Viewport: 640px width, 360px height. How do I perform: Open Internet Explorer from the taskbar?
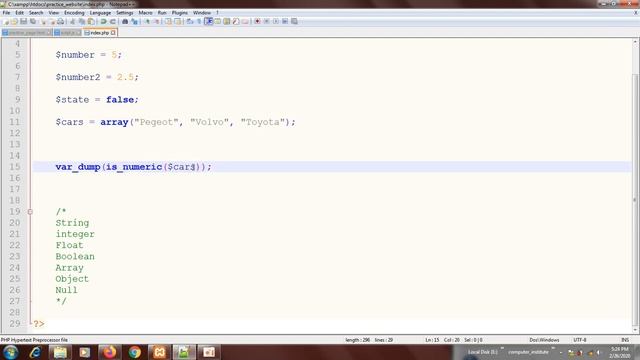point(35,352)
